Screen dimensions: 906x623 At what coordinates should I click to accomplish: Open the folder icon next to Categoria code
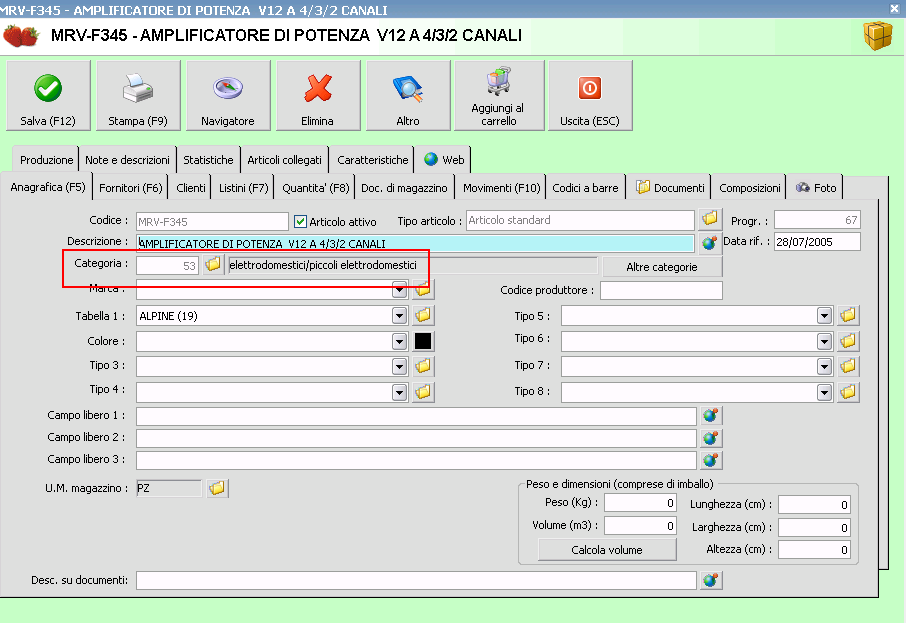point(213,265)
